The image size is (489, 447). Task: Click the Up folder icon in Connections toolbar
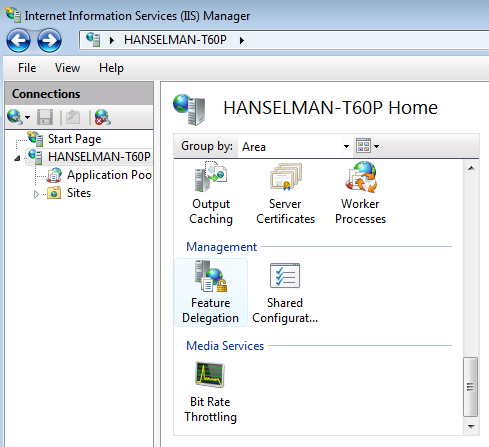click(73, 117)
